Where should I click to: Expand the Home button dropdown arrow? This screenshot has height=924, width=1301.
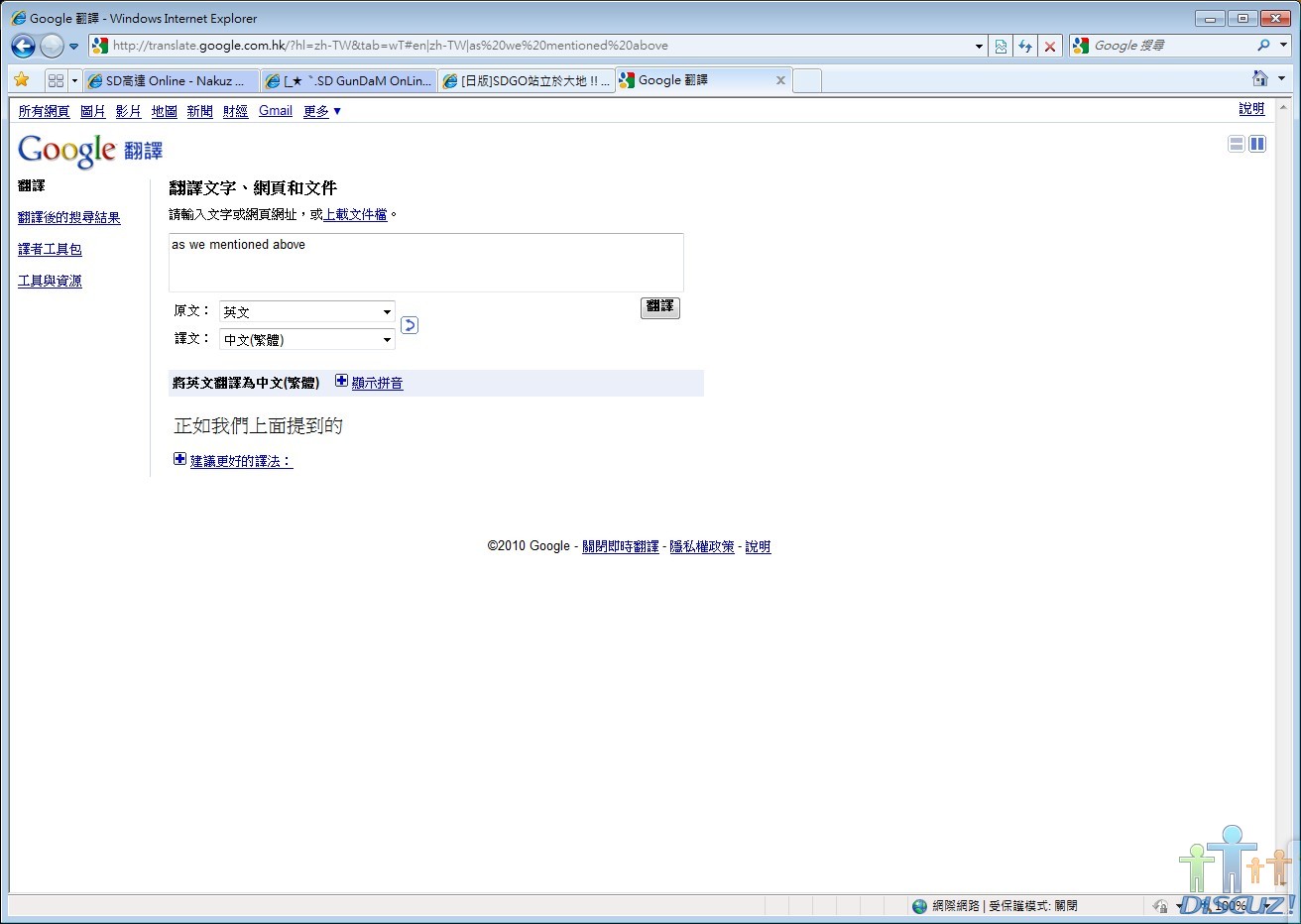click(x=1281, y=78)
